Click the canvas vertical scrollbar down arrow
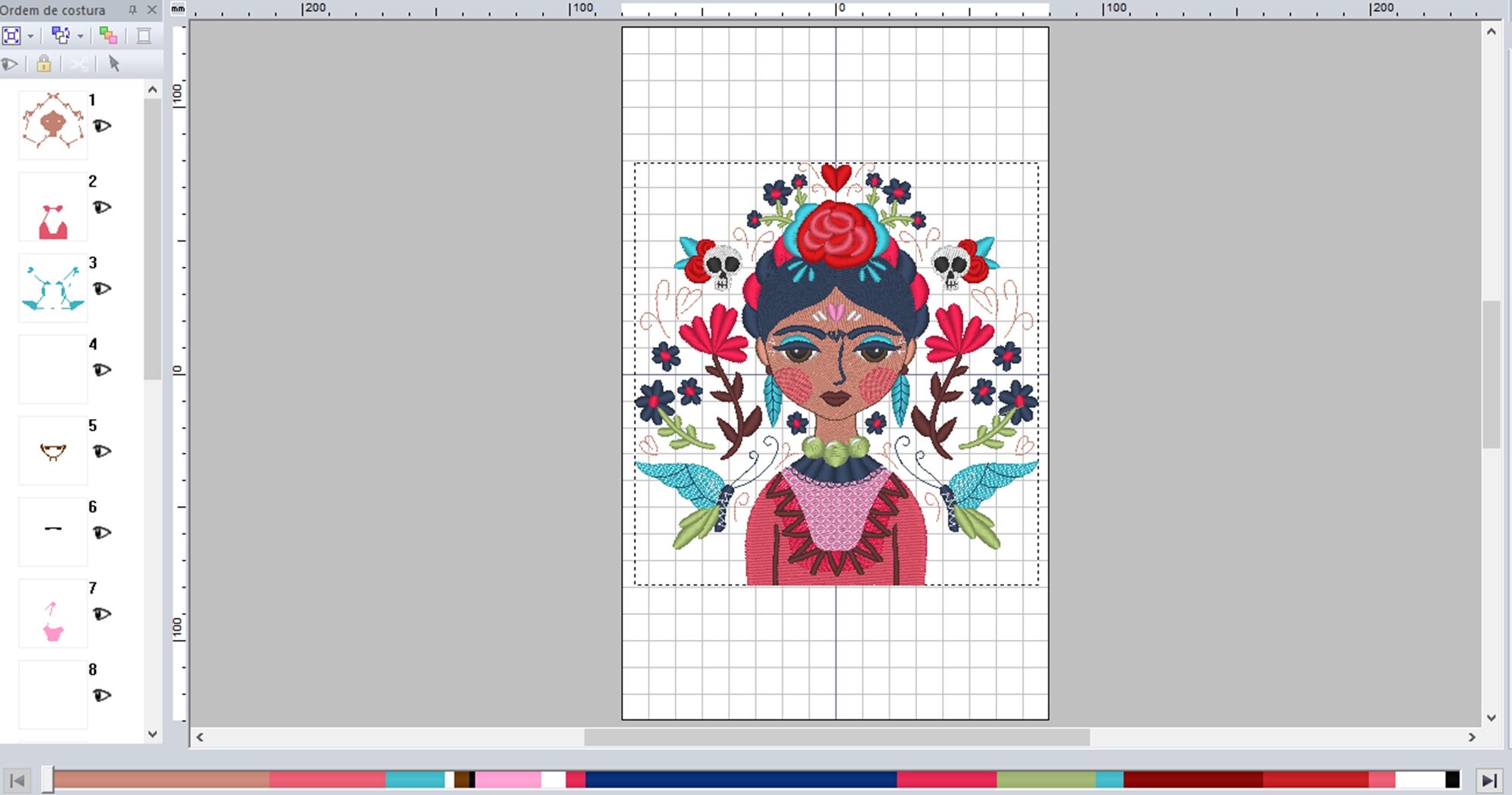This screenshot has height=795, width=1512. [1491, 718]
